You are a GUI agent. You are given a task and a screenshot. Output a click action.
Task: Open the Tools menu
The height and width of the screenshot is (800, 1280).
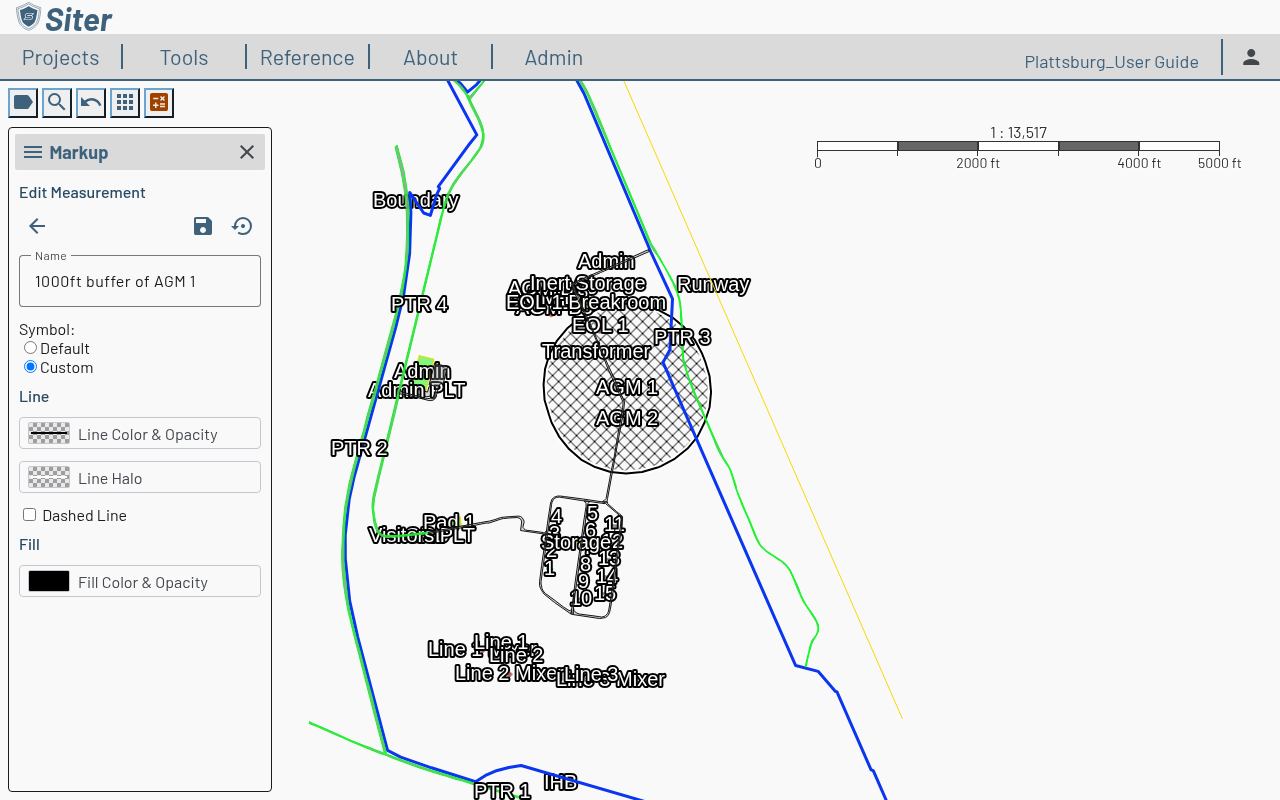click(x=184, y=57)
